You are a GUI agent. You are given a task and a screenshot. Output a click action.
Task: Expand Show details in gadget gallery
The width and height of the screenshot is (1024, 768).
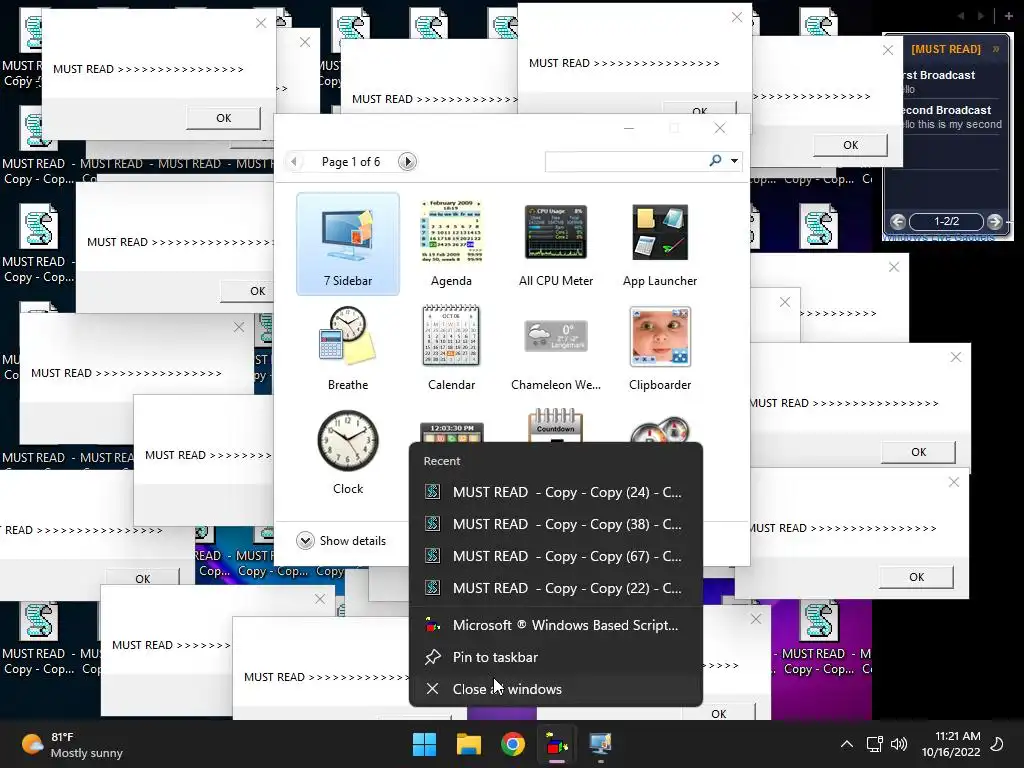[x=341, y=541]
